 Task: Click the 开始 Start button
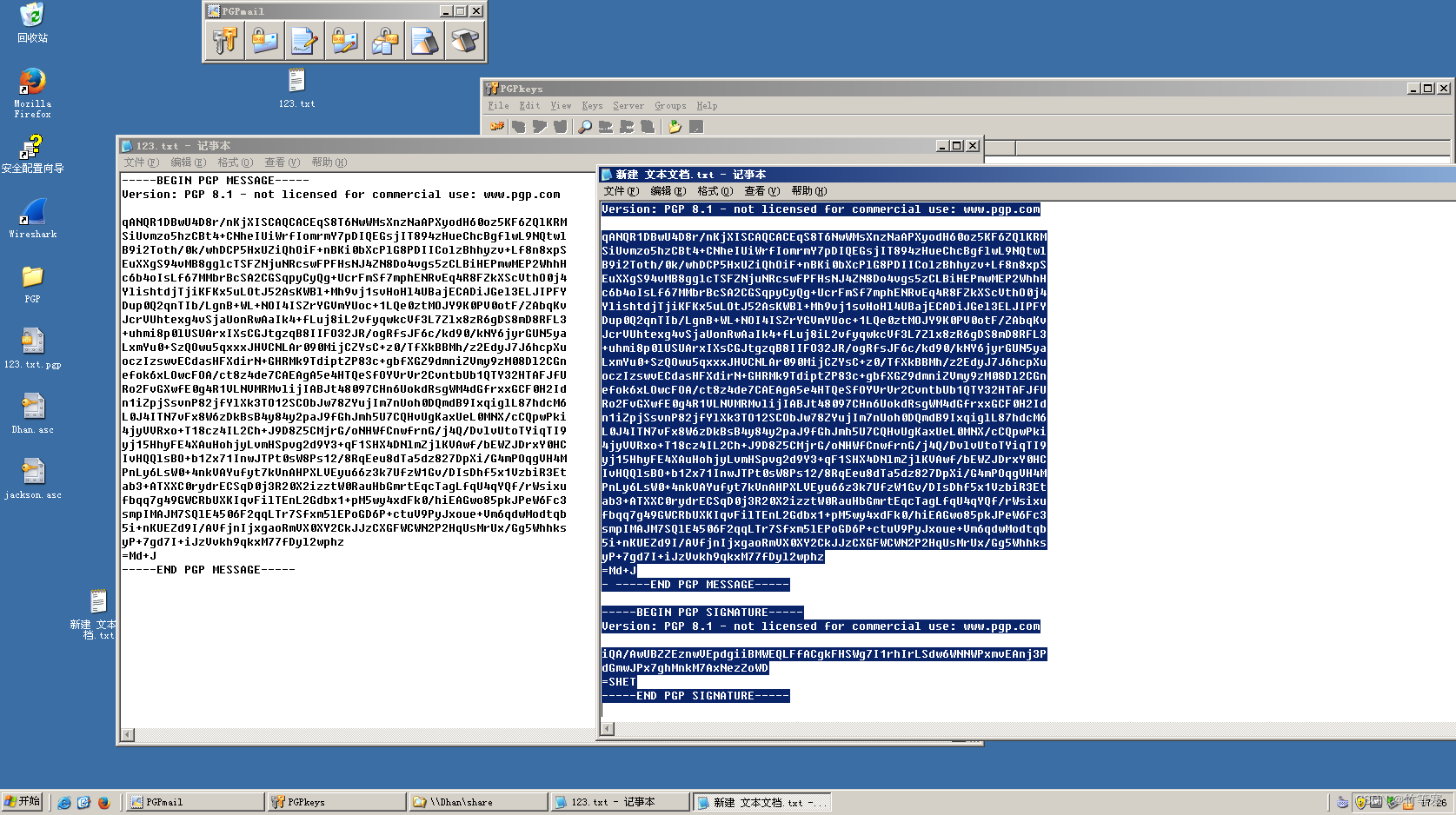click(x=23, y=801)
